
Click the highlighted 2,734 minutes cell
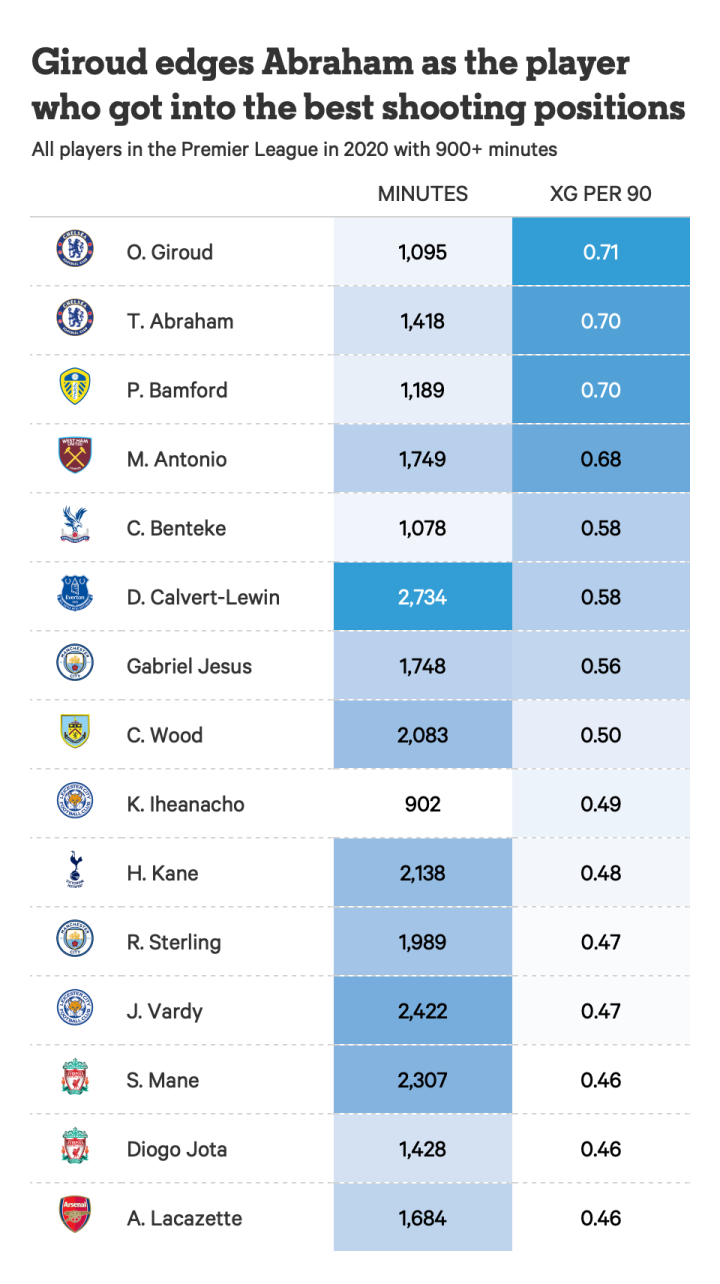(422, 597)
